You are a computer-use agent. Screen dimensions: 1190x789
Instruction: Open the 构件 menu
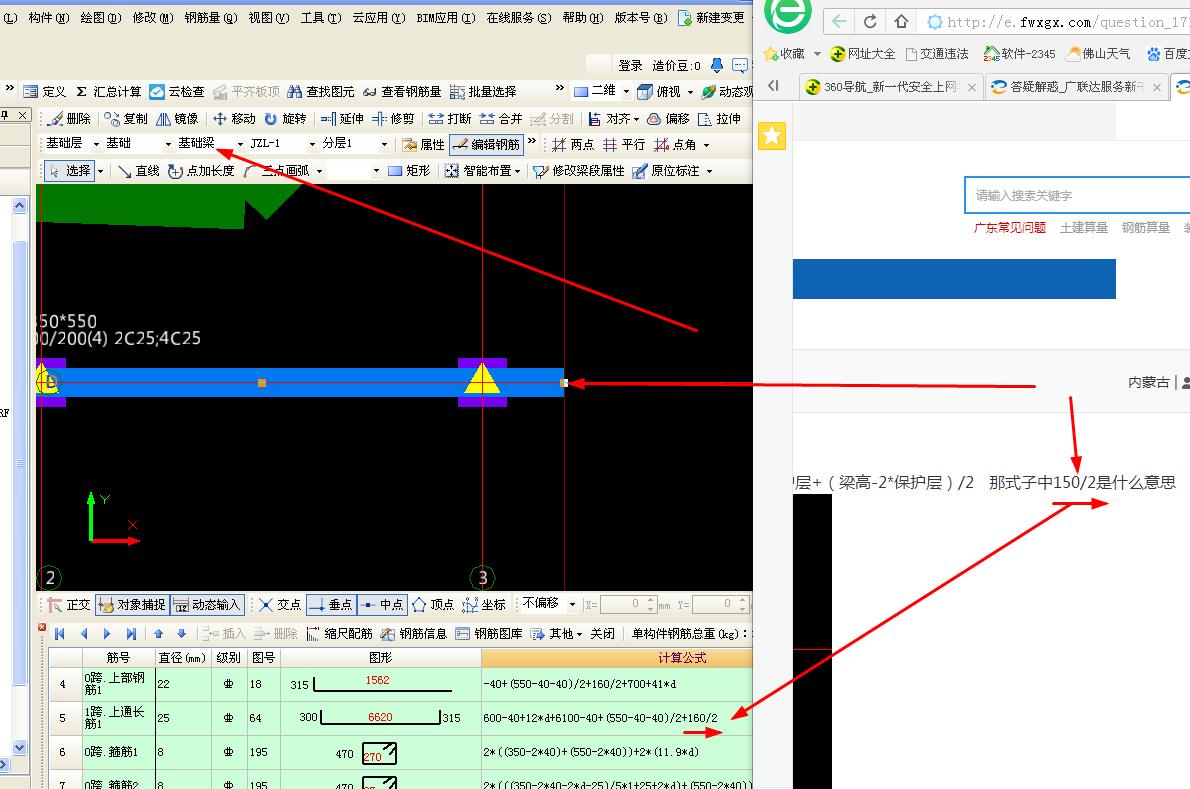tap(49, 17)
